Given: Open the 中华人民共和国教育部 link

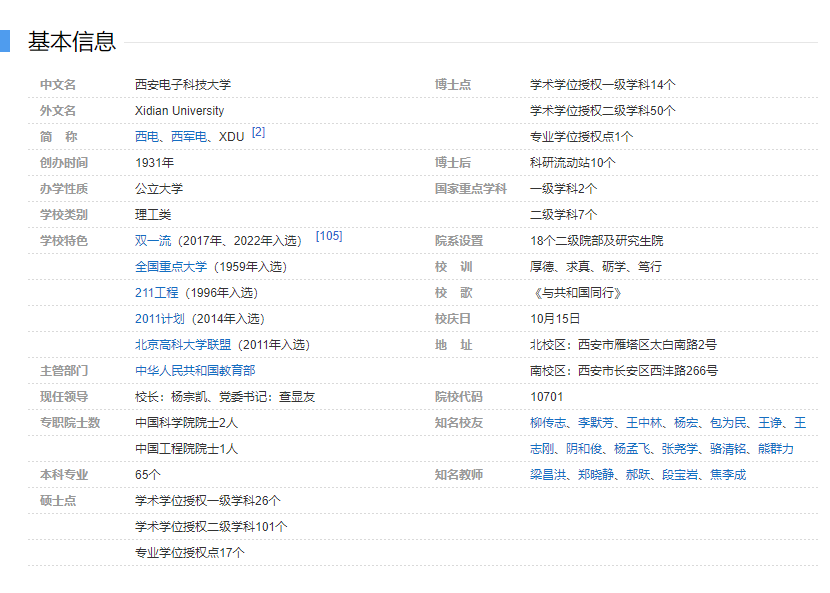Looking at the screenshot, I should click(195, 371).
